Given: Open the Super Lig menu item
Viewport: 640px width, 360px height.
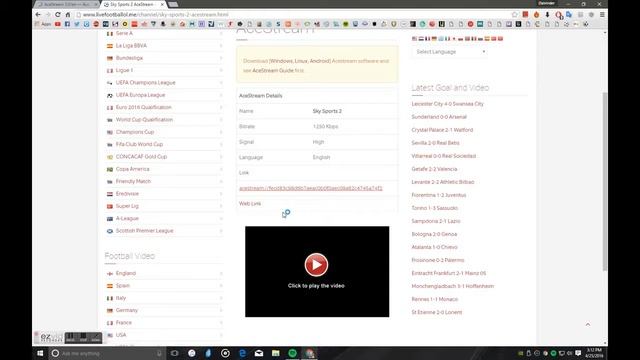Looking at the screenshot, I should tap(127, 206).
